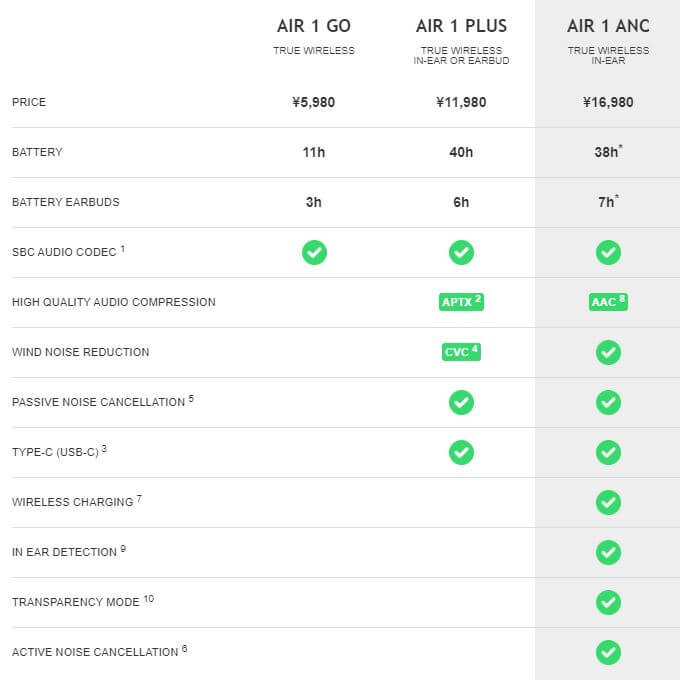Click the passive noise cancellation checkmark for Air 1 ANC
680x680 pixels.
(x=608, y=402)
